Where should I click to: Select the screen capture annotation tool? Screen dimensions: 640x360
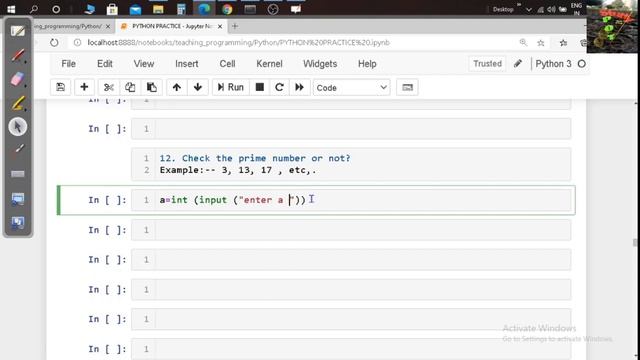point(18,199)
